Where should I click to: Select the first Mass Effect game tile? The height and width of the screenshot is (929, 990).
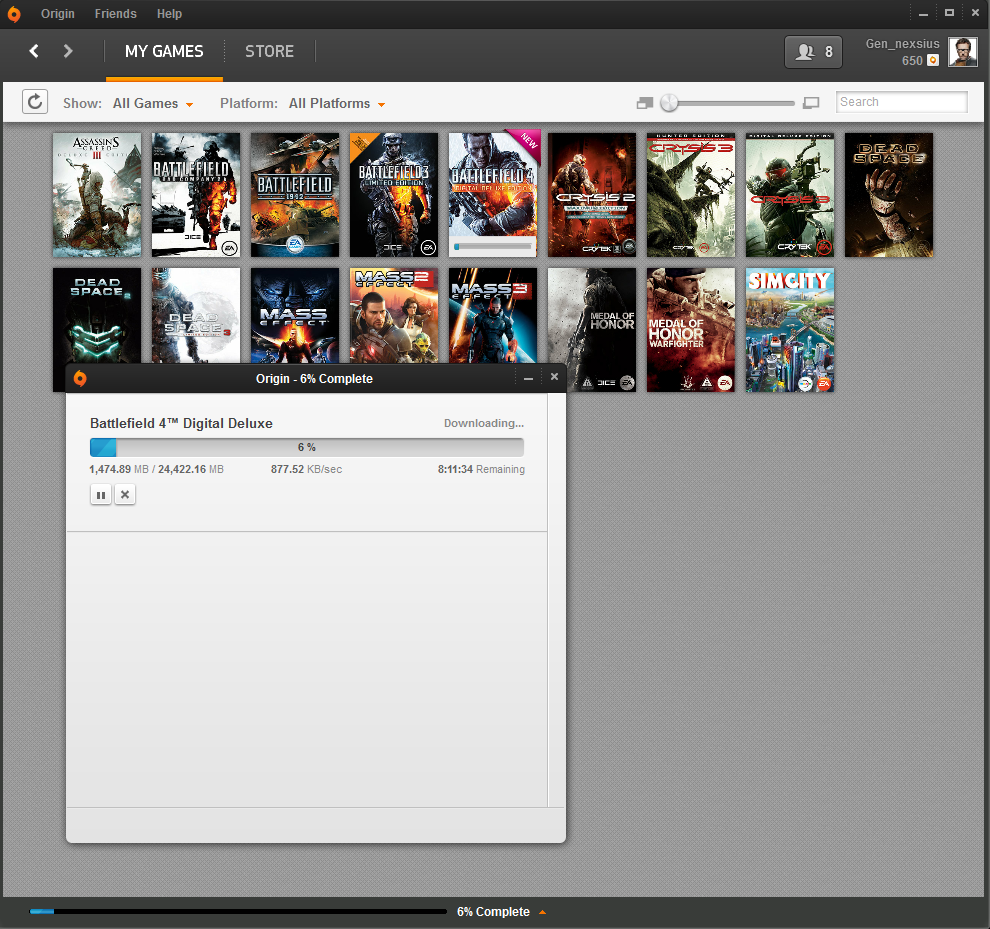pos(295,315)
